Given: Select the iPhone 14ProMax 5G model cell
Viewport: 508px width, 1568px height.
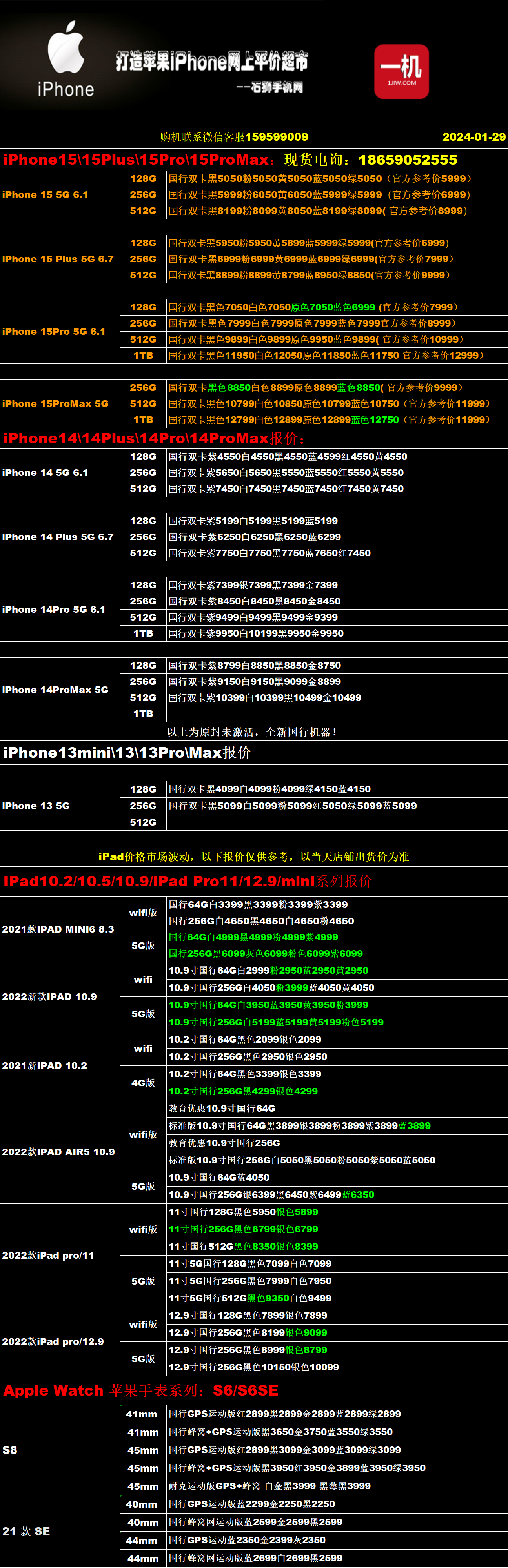Looking at the screenshot, I should click(60, 690).
